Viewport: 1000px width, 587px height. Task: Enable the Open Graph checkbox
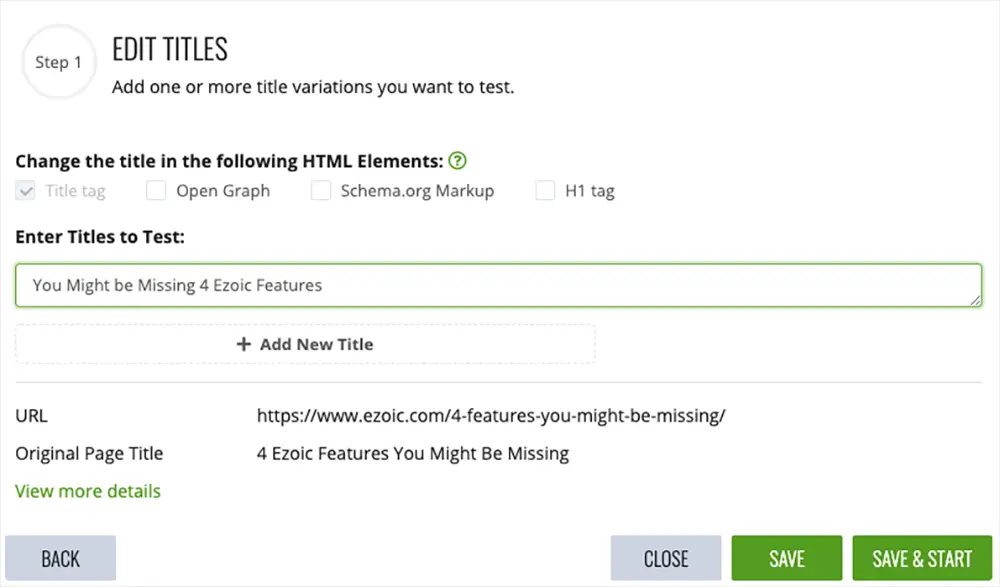(156, 191)
